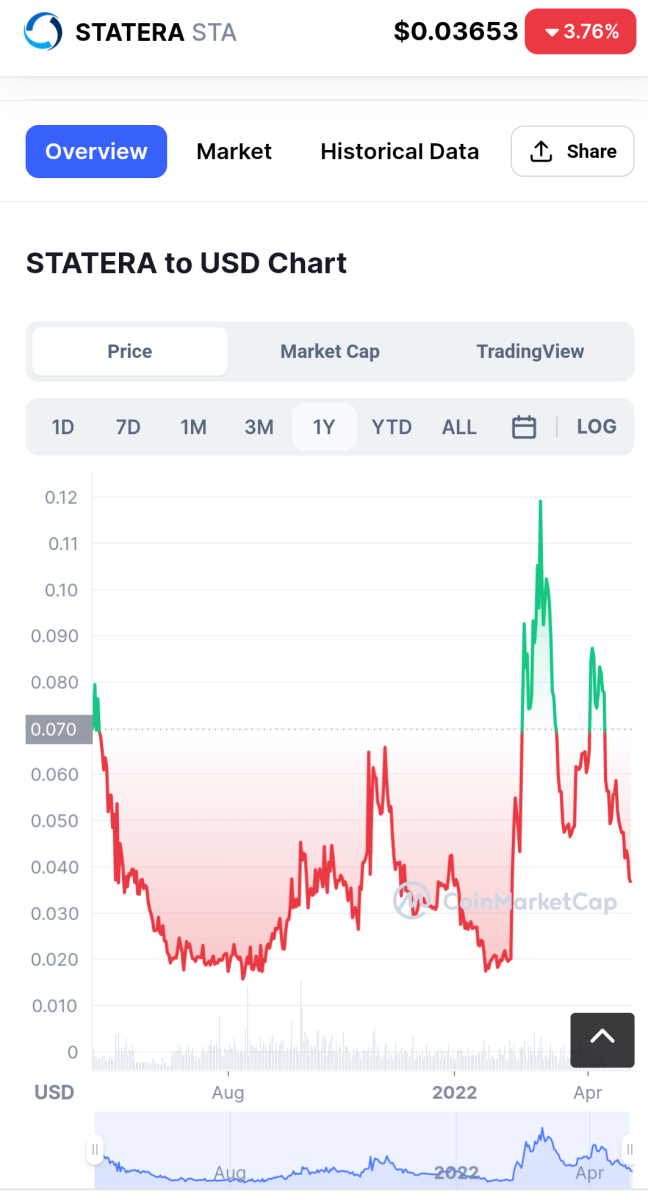This screenshot has width=648, height=1200.
Task: Grab the left range slider handle
Action: point(96,1148)
